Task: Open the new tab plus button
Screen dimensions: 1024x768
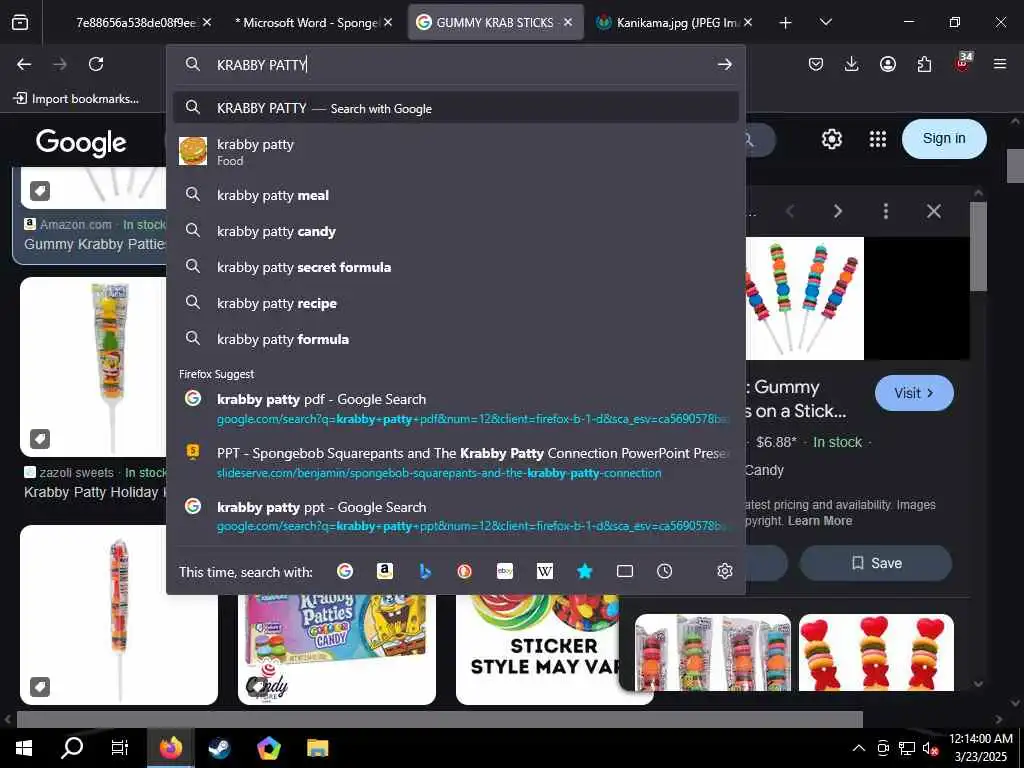Action: [786, 23]
